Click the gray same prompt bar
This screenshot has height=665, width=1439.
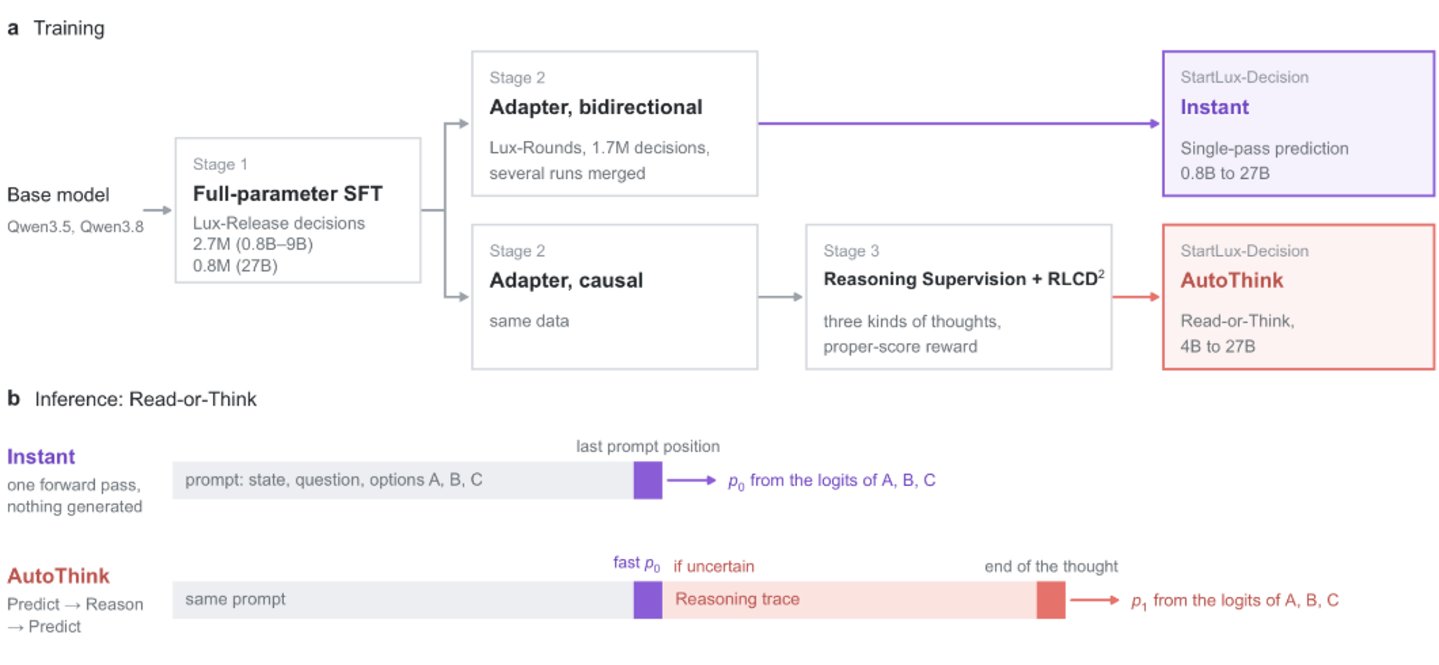tap(403, 600)
